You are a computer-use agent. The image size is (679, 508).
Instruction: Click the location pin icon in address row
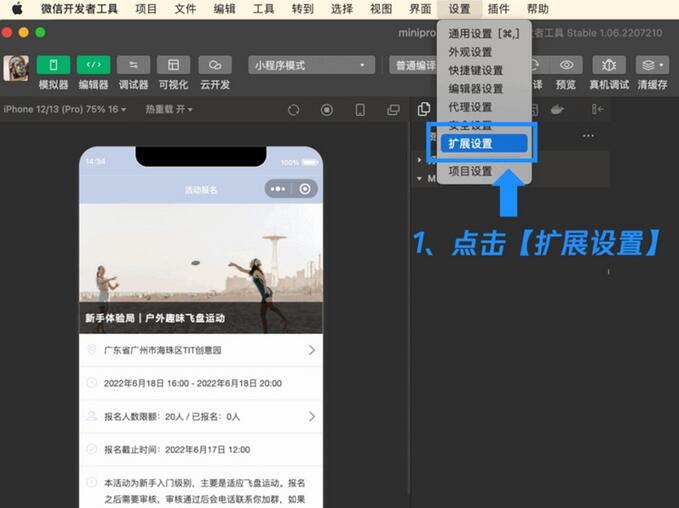[x=91, y=349]
